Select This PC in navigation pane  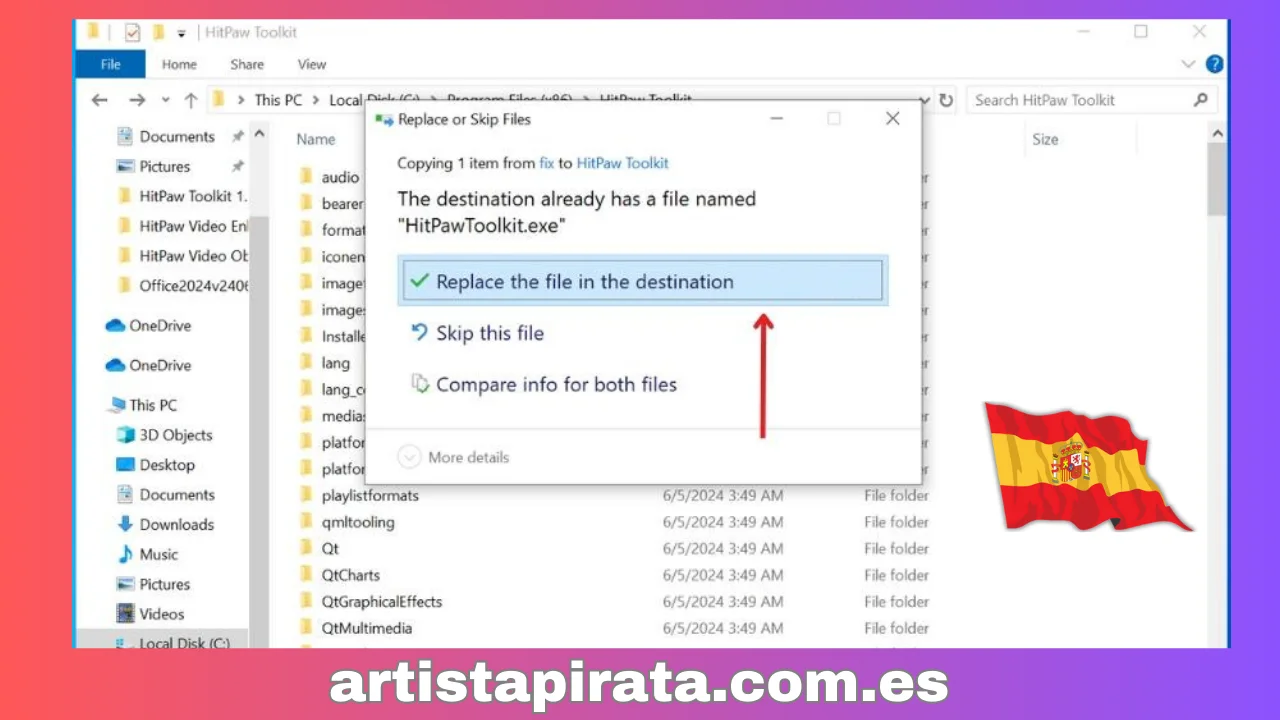coord(143,405)
